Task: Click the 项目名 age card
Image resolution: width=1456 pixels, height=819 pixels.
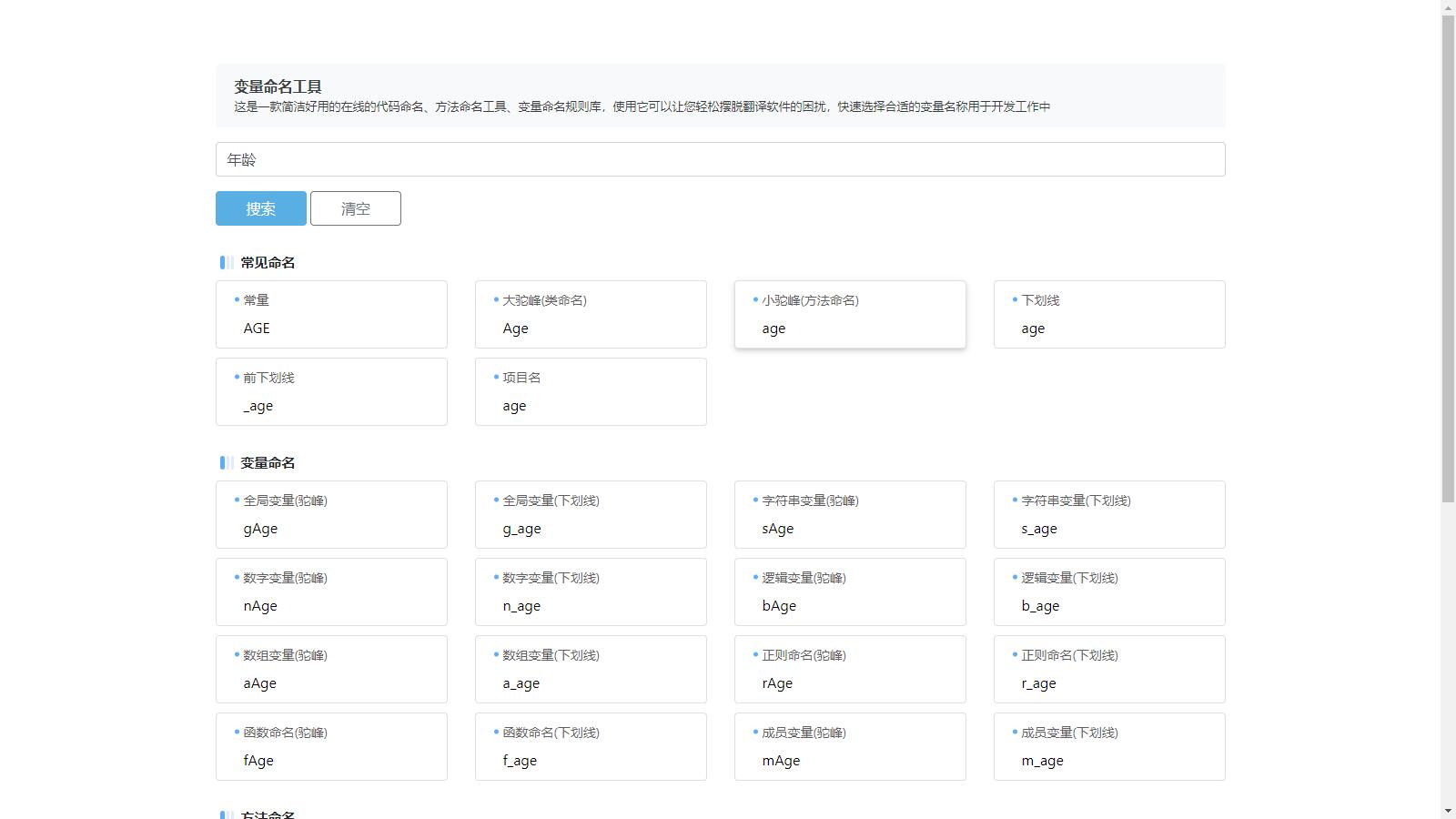Action: pyautogui.click(x=591, y=392)
